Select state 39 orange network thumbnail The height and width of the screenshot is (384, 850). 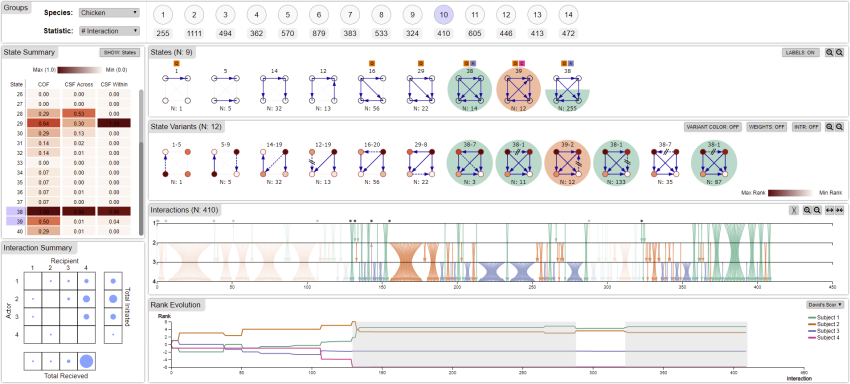click(x=518, y=89)
